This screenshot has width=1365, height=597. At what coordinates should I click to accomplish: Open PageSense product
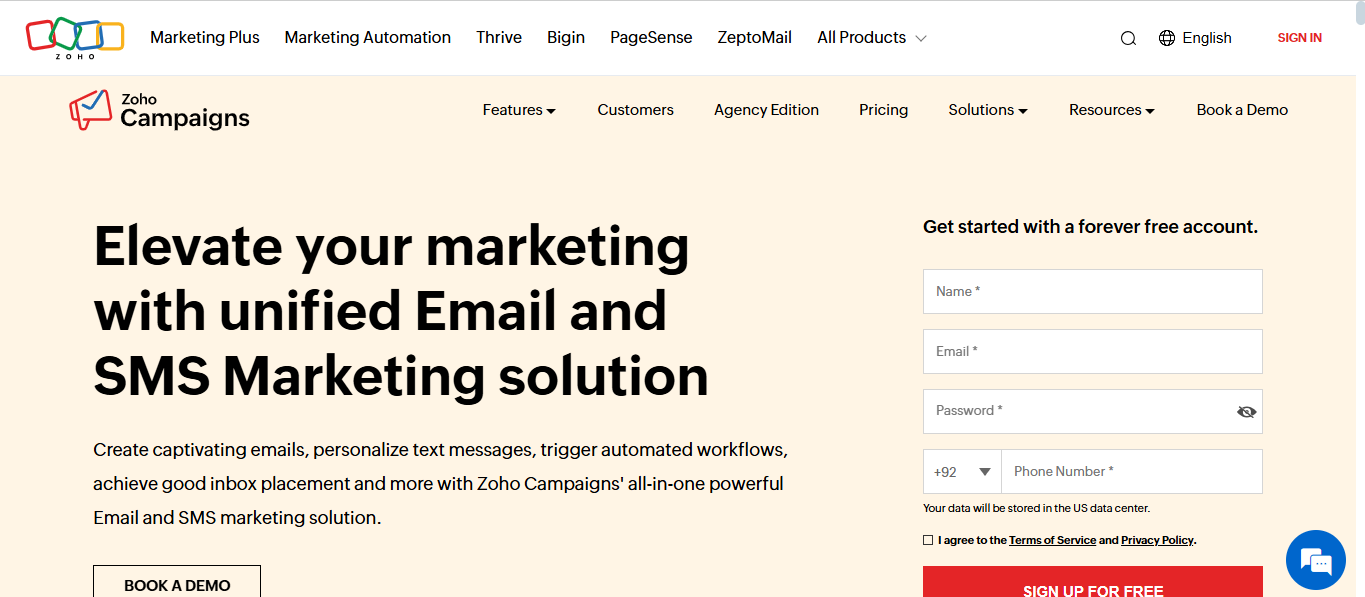point(651,37)
